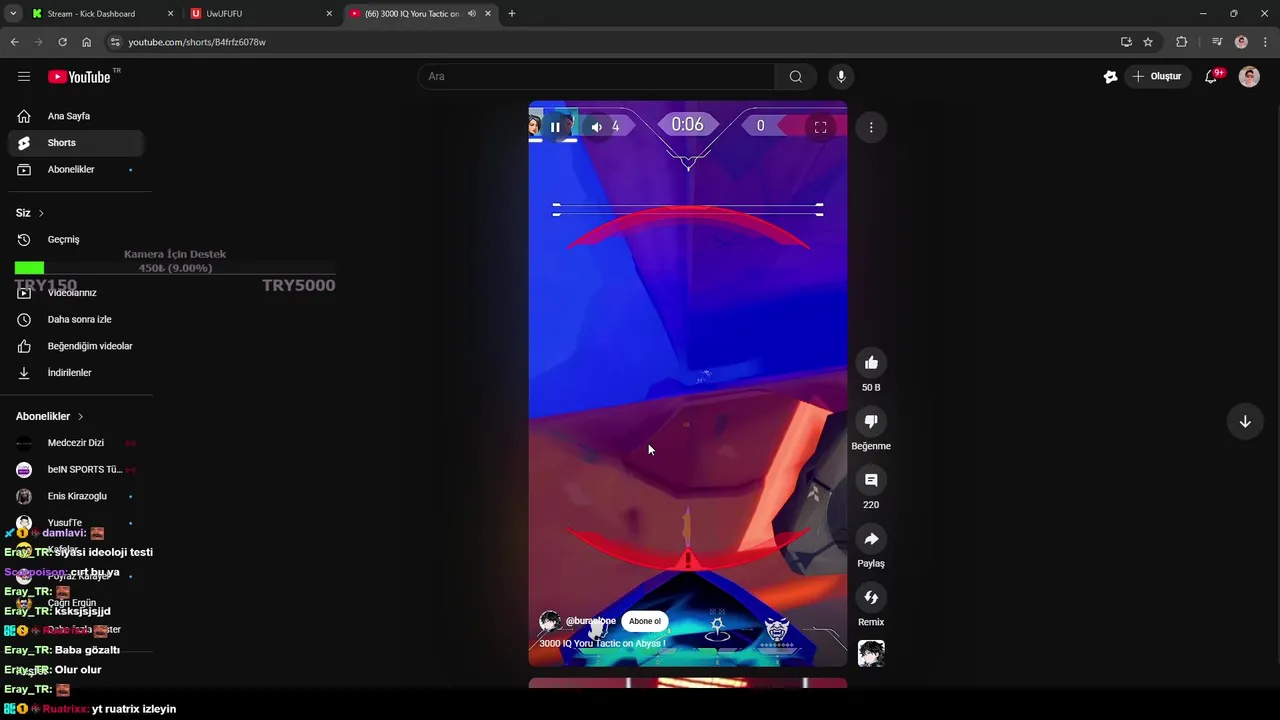Open Ana Sayfa in sidebar

[76, 116]
